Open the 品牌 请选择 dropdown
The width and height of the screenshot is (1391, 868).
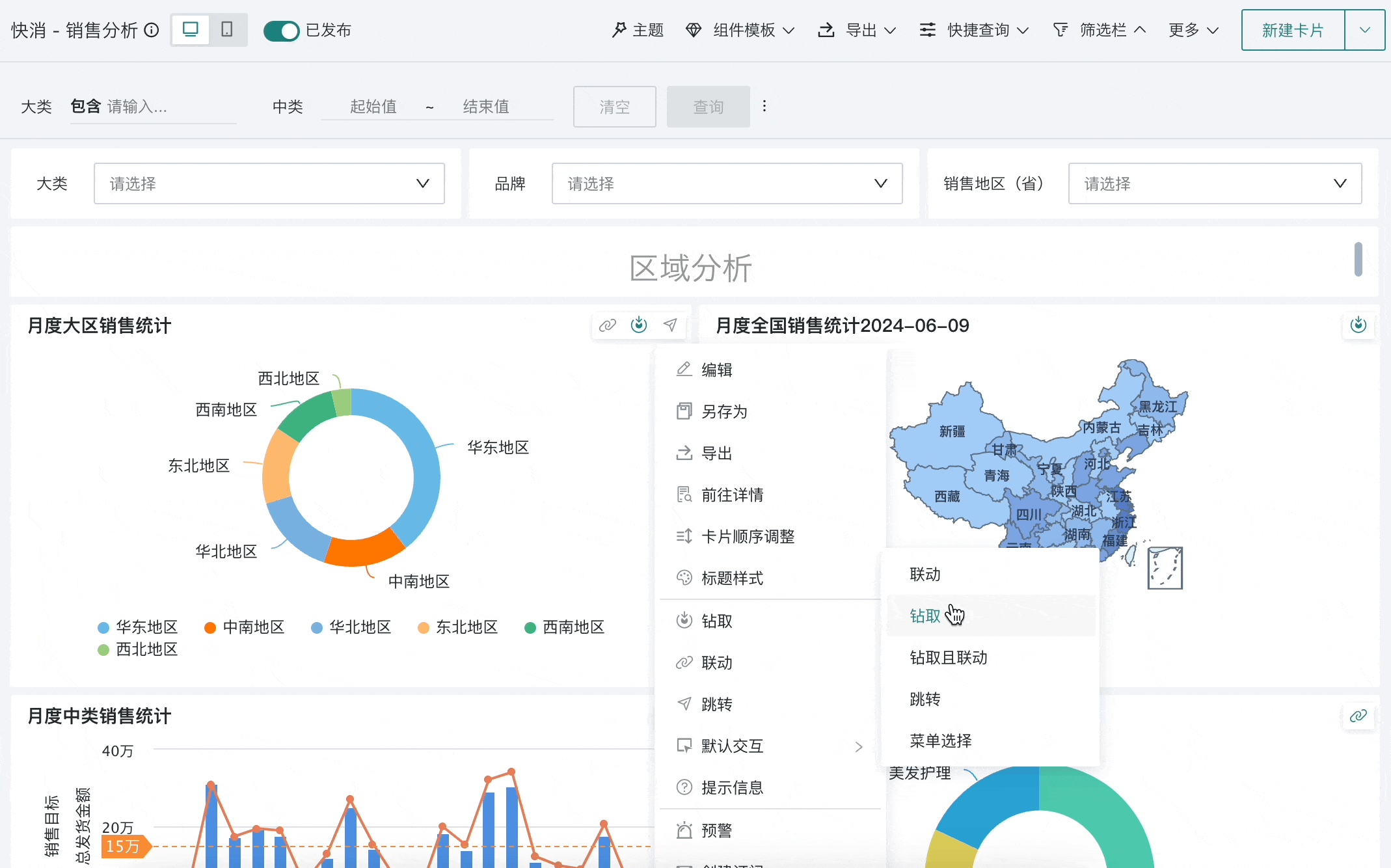pyautogui.click(x=727, y=183)
